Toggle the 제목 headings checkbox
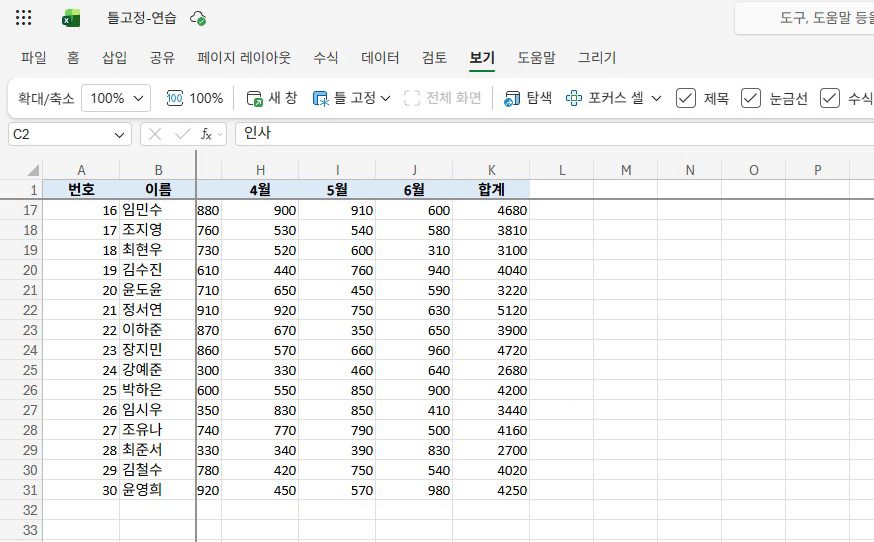 point(686,98)
